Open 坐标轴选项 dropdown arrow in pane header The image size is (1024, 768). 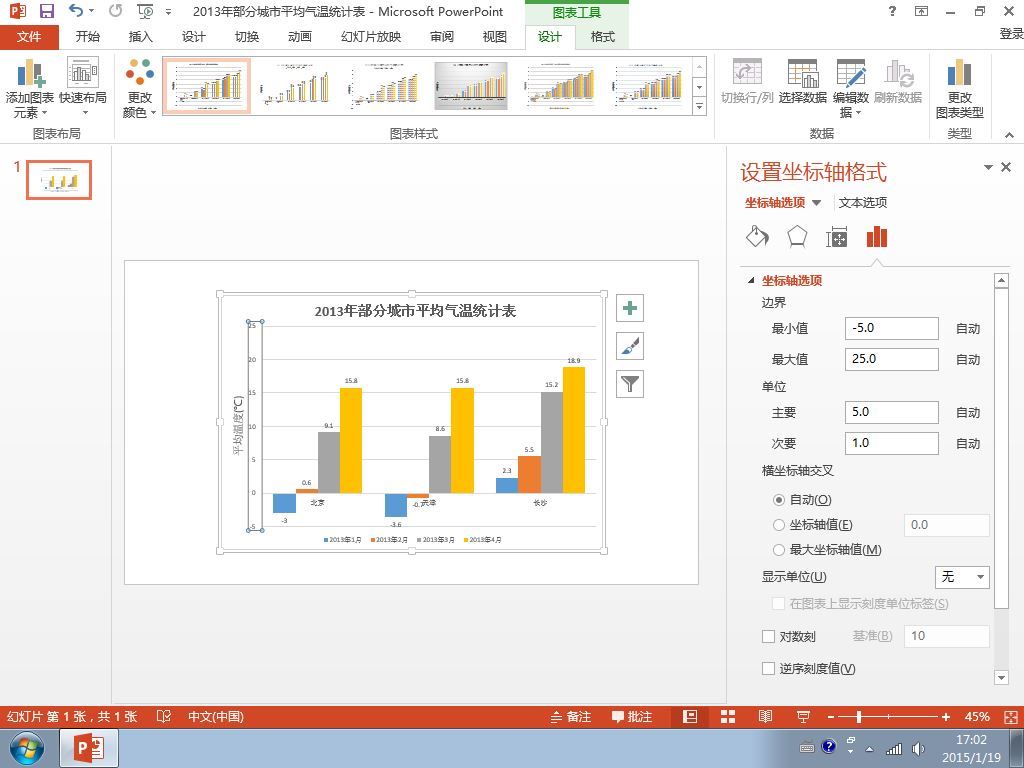coord(816,203)
